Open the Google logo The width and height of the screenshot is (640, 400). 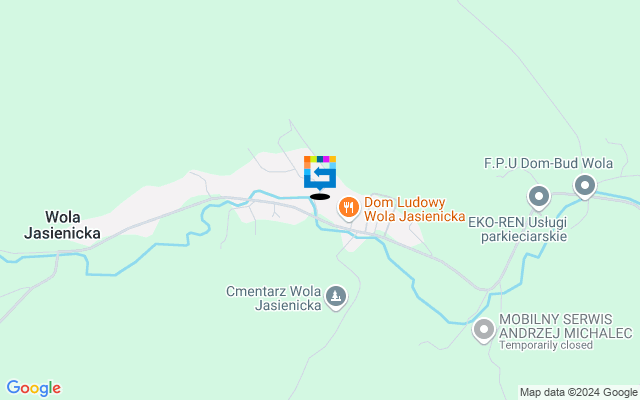click(x=33, y=388)
